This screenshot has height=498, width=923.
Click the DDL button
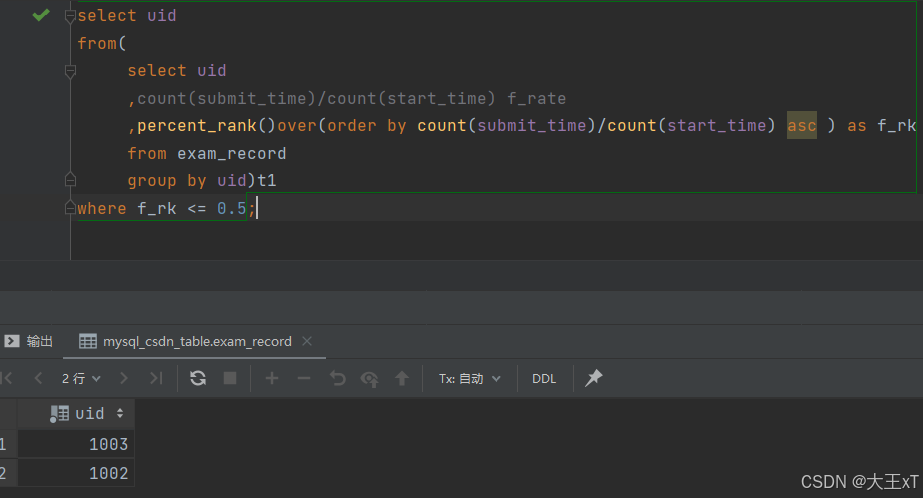point(544,379)
